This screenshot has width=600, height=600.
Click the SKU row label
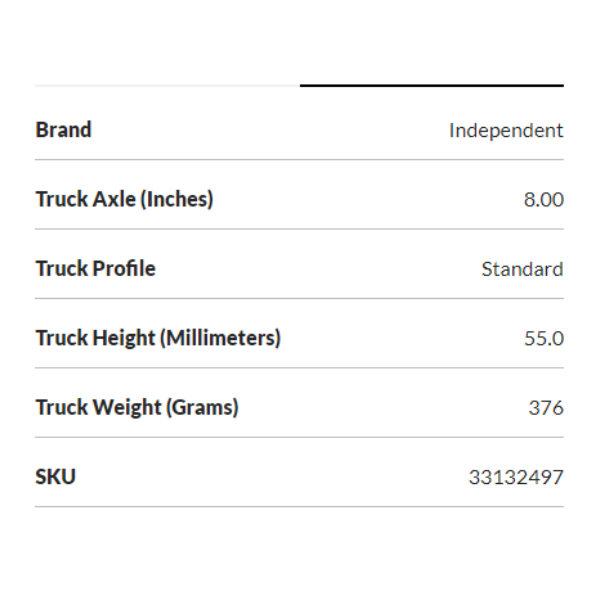55,476
